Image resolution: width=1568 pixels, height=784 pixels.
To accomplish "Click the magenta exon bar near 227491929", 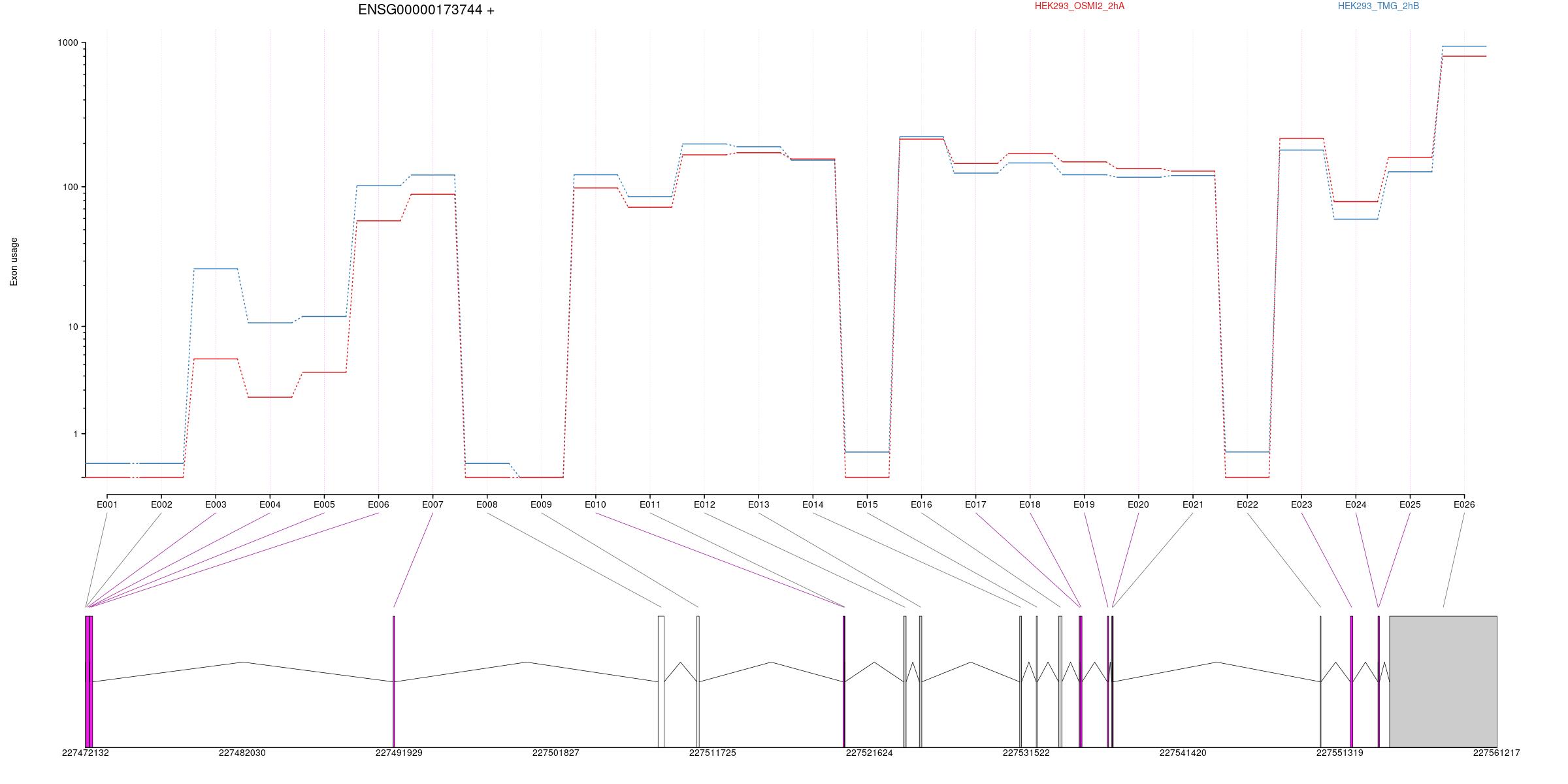I will pos(394,681).
